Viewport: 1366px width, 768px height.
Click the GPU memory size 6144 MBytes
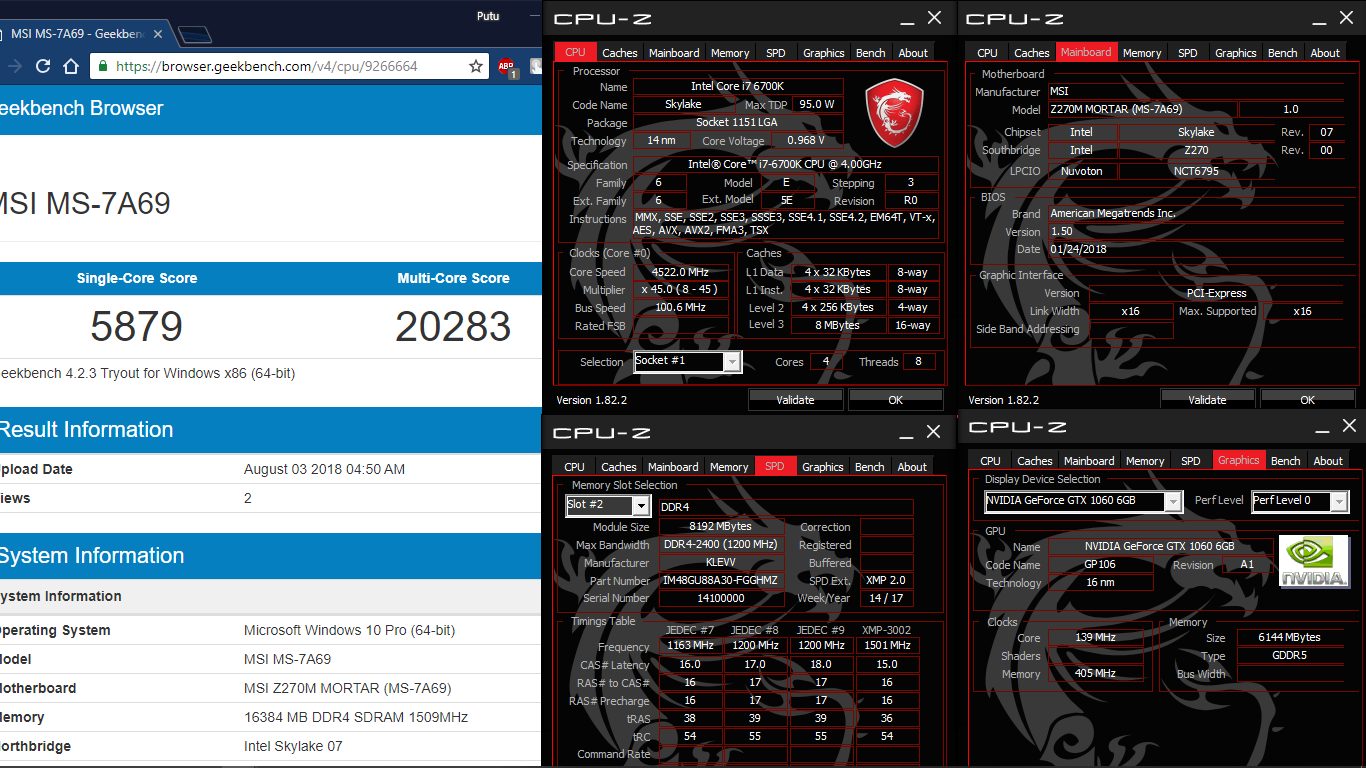(1292, 637)
